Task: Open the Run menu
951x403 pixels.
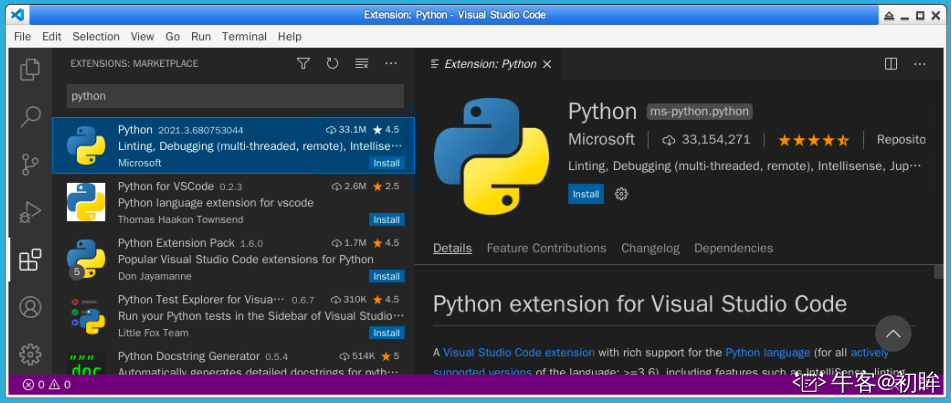Action: tap(201, 36)
